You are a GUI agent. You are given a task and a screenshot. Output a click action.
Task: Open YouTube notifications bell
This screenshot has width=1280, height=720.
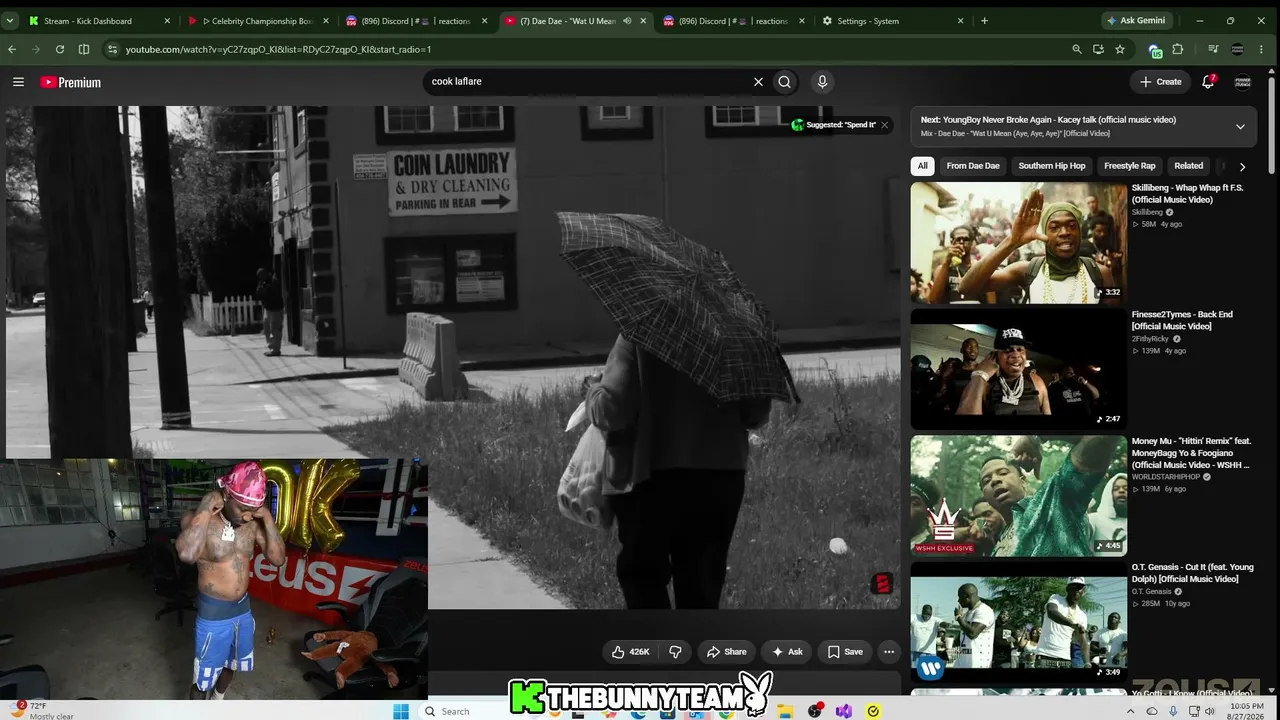(x=1208, y=82)
